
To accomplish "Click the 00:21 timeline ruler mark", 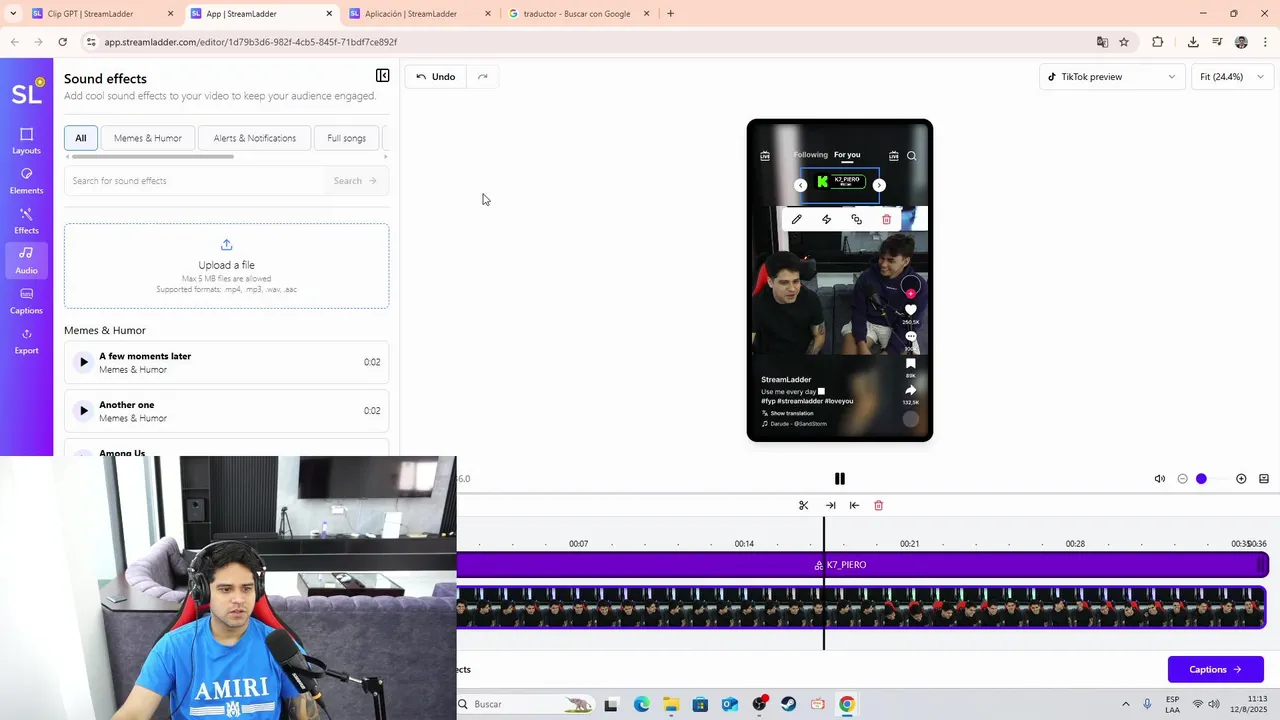I will tap(909, 544).
